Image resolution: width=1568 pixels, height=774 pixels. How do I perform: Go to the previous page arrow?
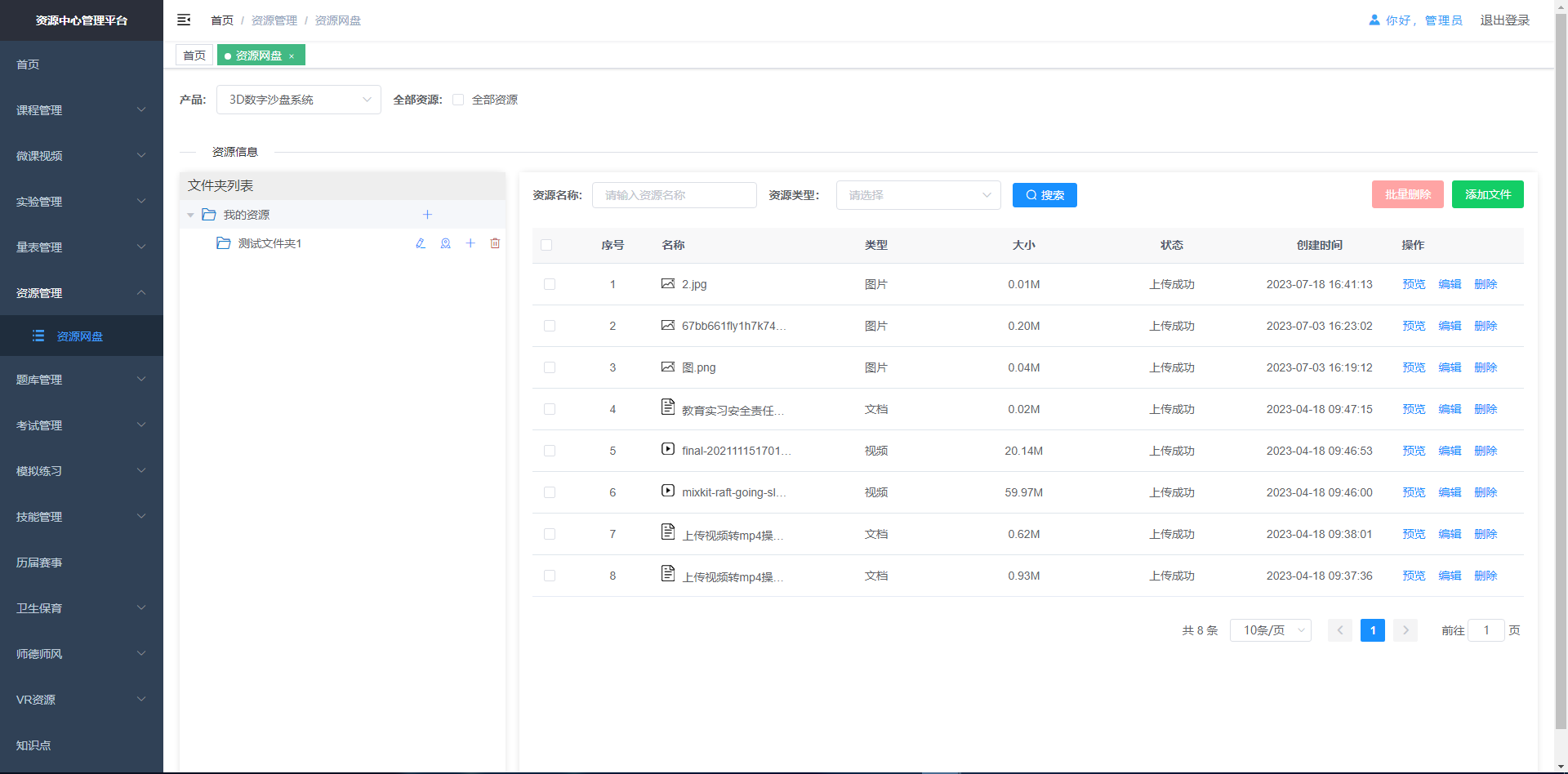tap(1340, 630)
